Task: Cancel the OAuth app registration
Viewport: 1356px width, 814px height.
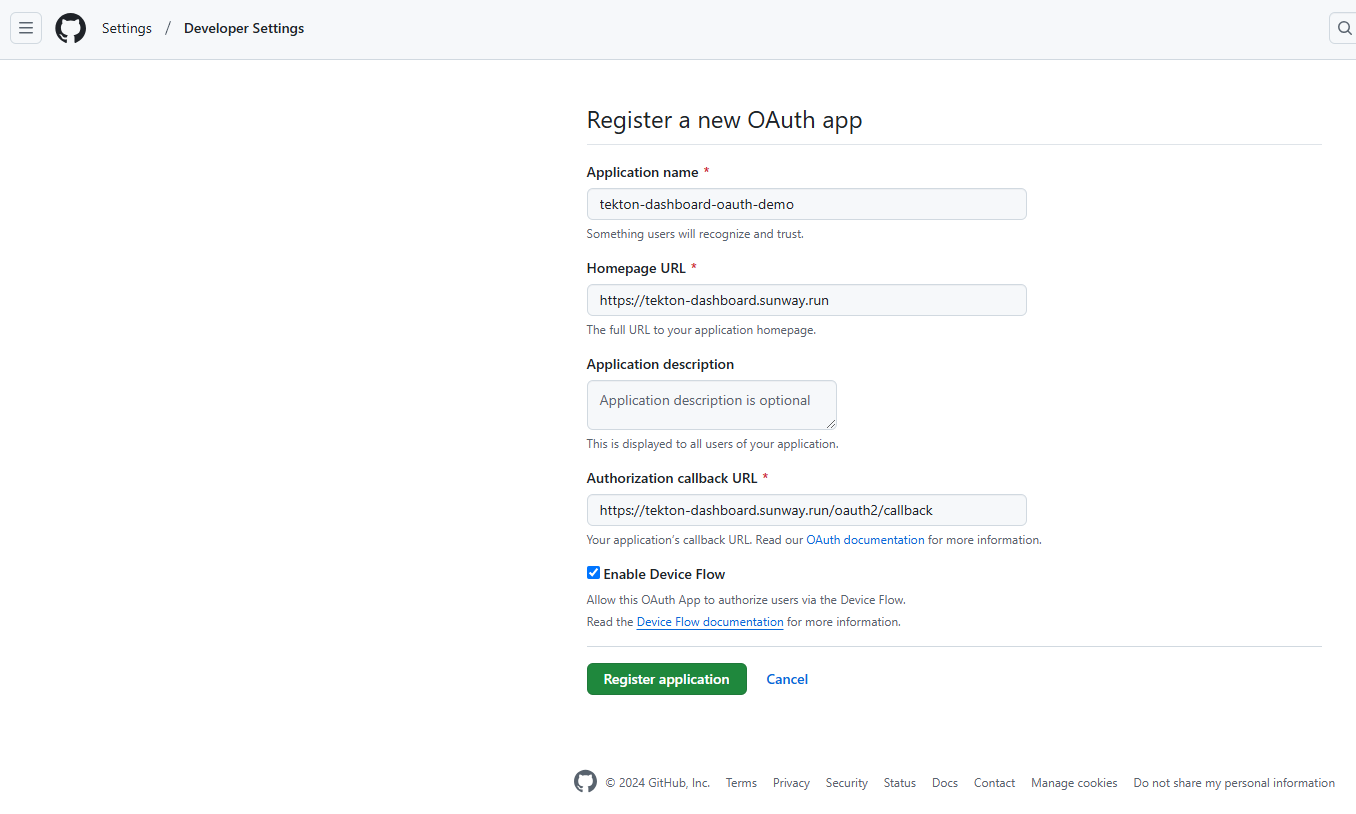Action: 786,679
